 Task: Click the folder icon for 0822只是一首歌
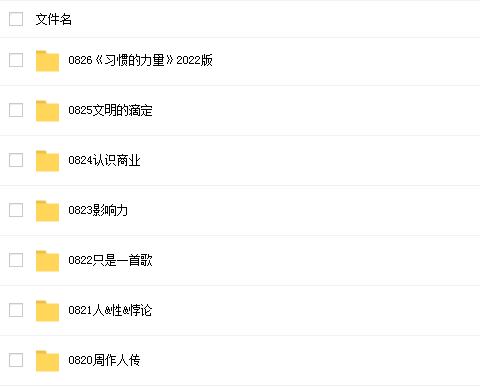(47, 261)
